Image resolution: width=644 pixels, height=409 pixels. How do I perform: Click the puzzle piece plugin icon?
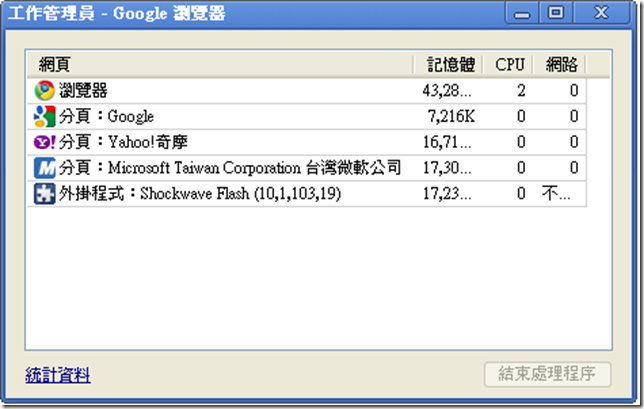pyautogui.click(x=44, y=193)
